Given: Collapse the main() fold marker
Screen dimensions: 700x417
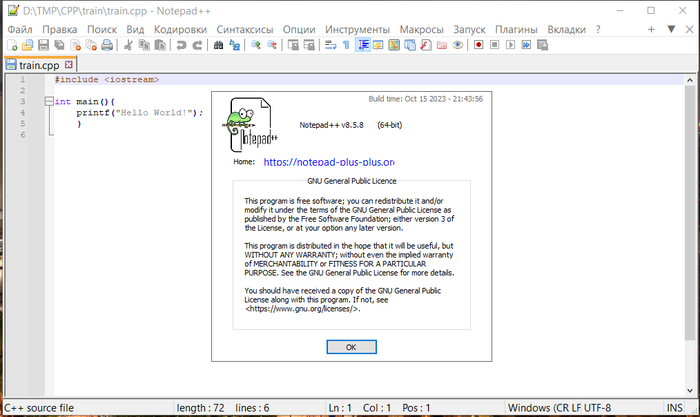Looking at the screenshot, I should [47, 102].
